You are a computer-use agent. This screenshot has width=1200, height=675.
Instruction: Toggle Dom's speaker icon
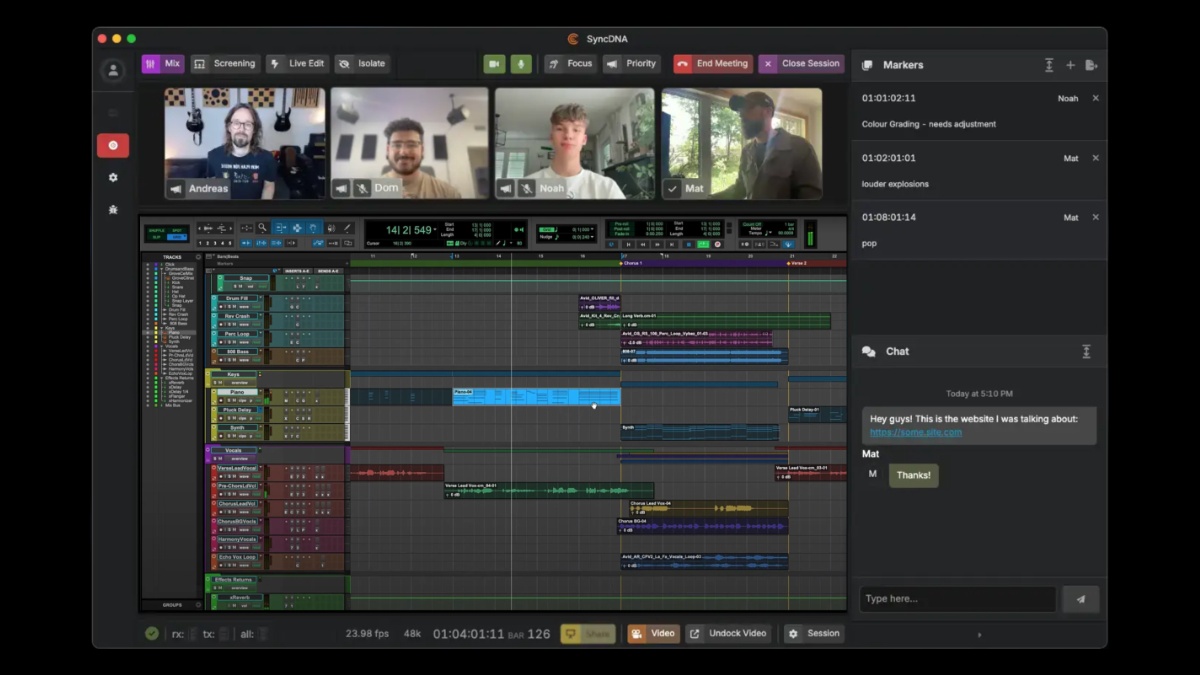pos(342,188)
